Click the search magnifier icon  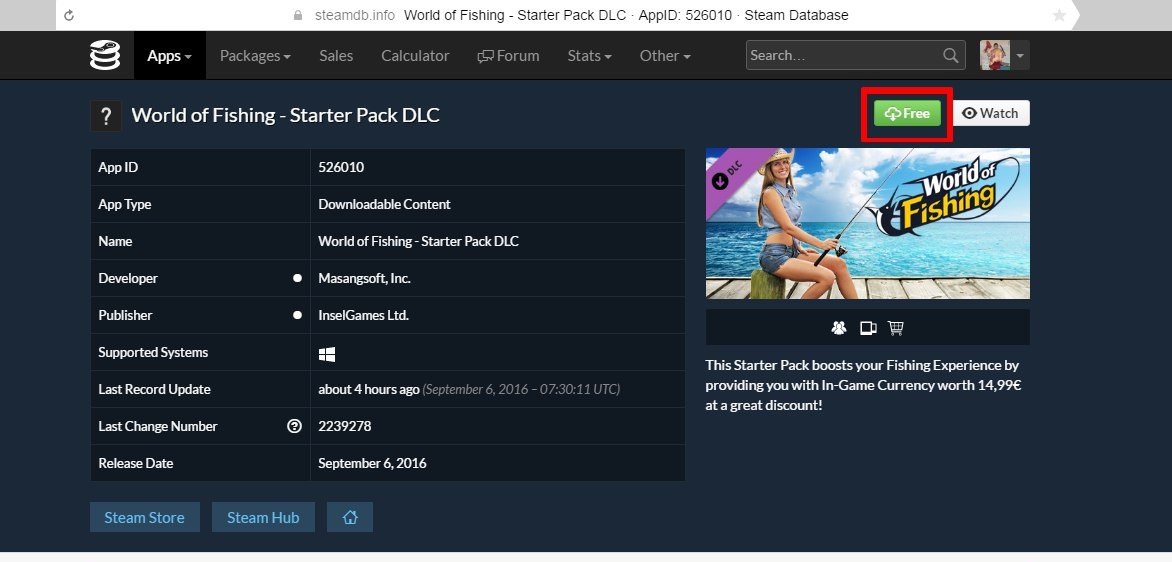click(950, 55)
